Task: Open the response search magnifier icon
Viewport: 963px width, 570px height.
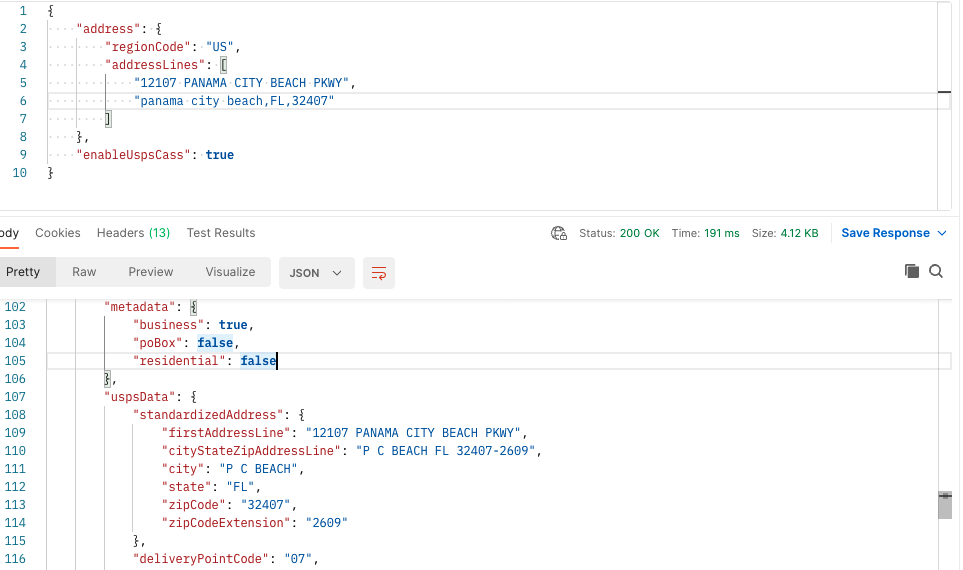Action: (936, 271)
